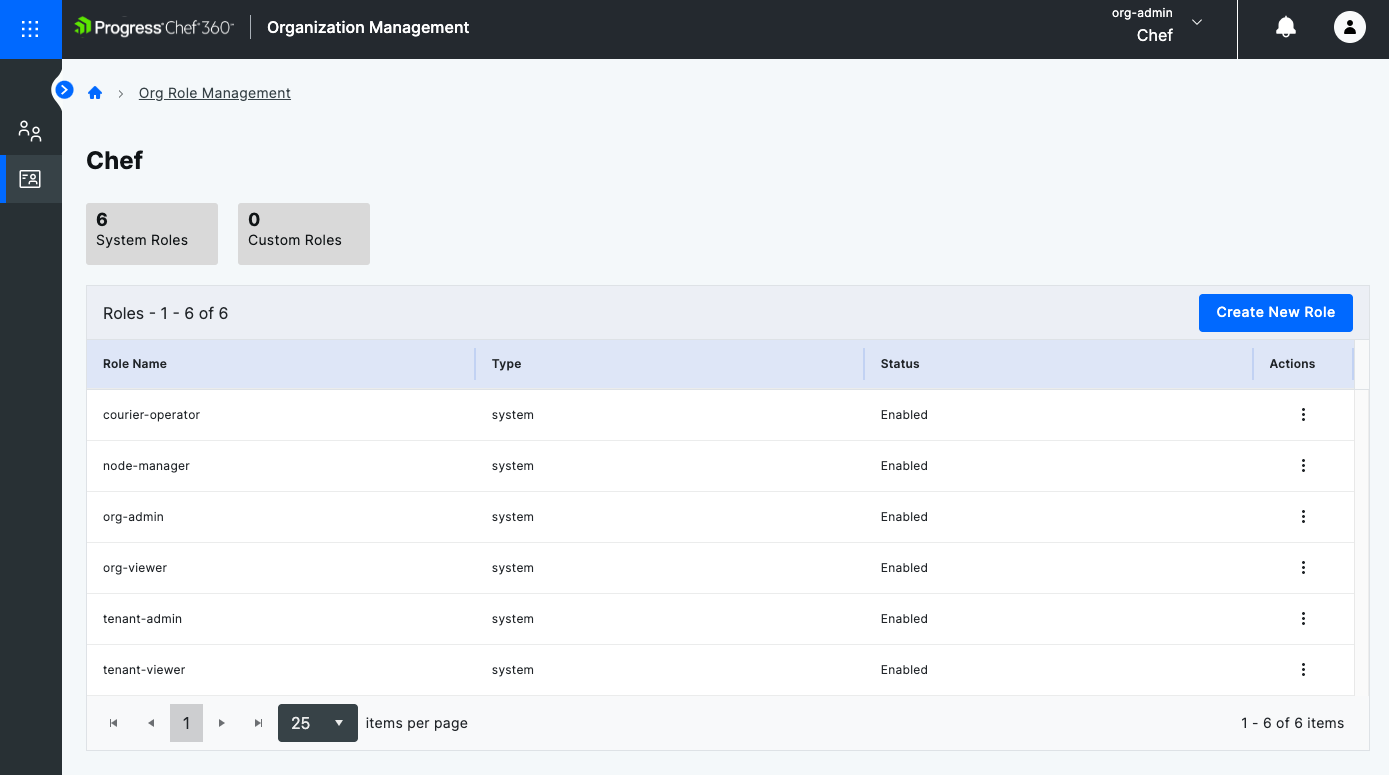Open the actions menu for courier-operator role
This screenshot has height=775, width=1389.
[1303, 414]
